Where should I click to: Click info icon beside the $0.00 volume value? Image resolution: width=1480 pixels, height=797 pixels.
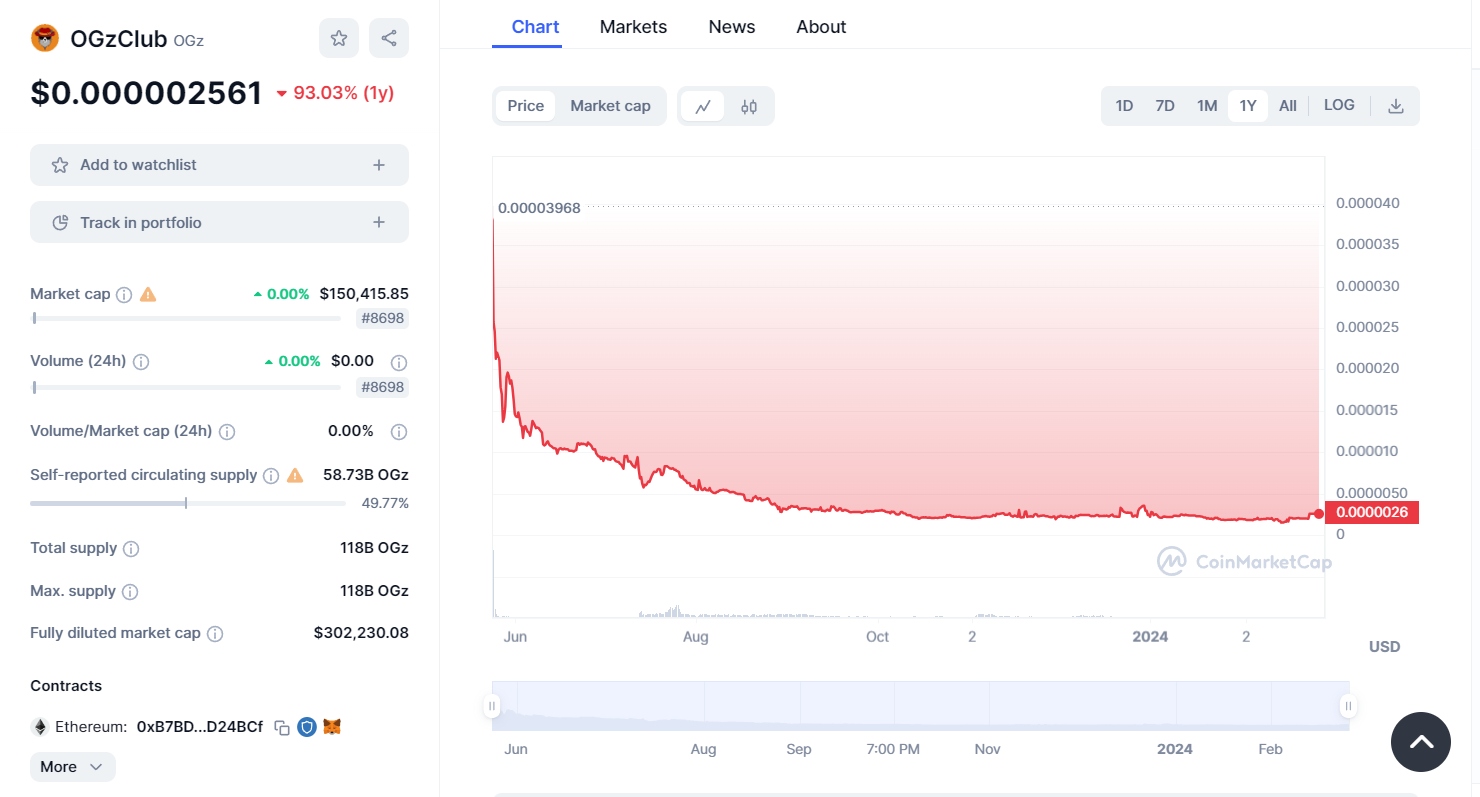click(399, 362)
